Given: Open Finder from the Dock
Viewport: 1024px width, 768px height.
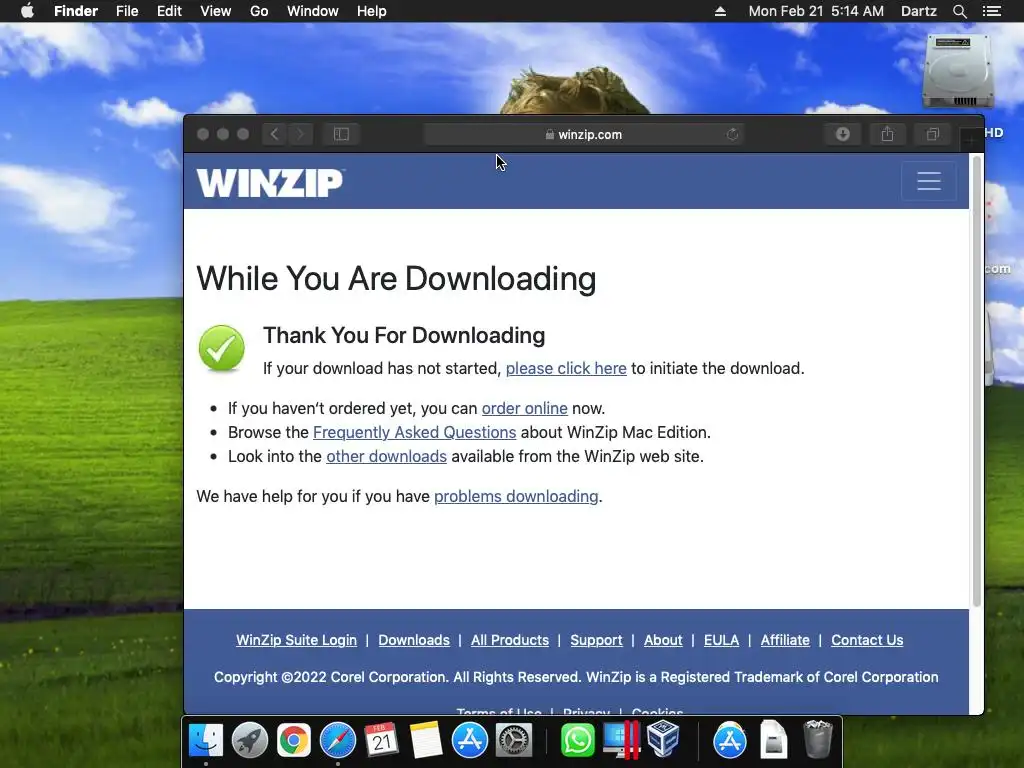Looking at the screenshot, I should click(x=206, y=741).
